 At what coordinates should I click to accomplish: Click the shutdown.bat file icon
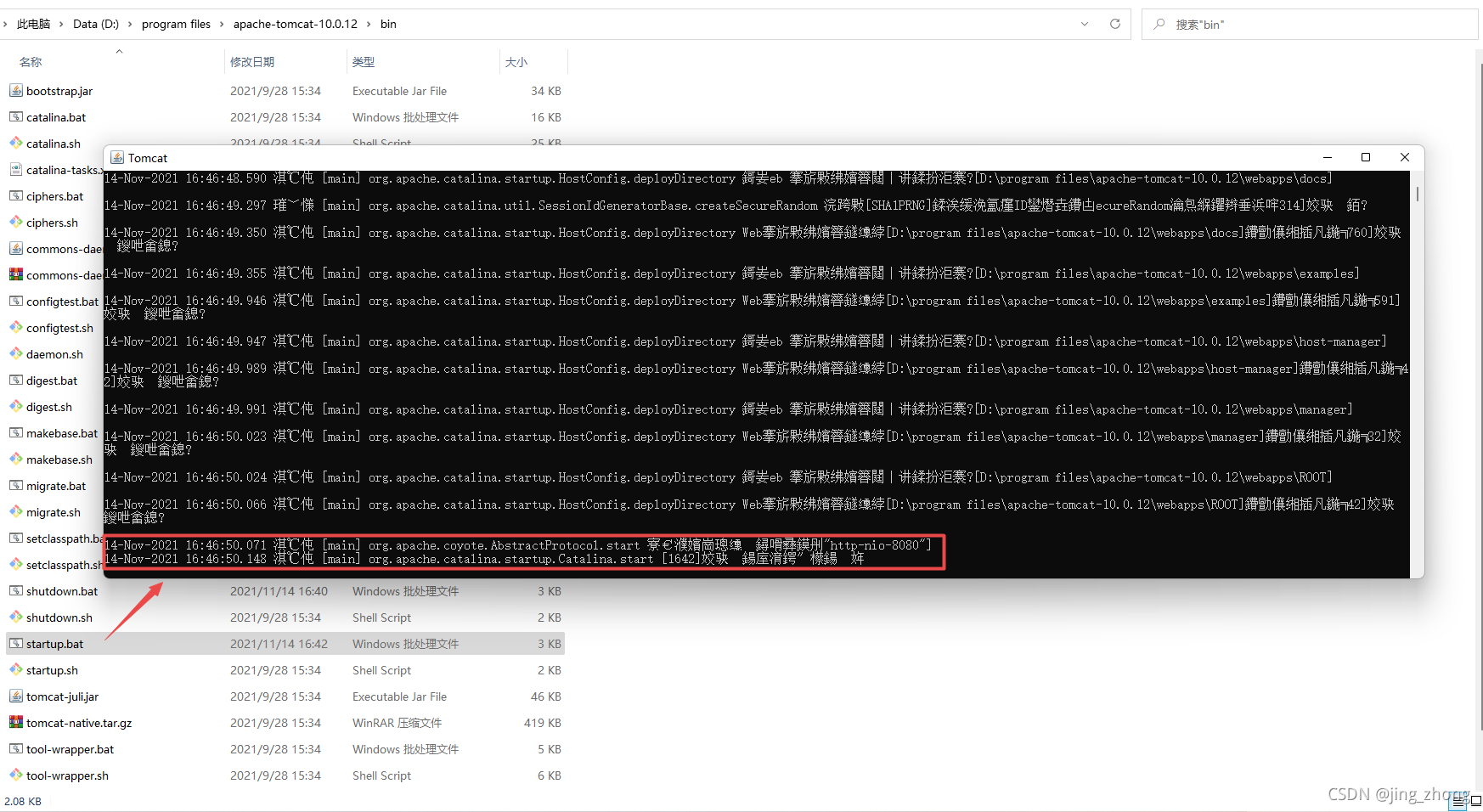(x=16, y=591)
